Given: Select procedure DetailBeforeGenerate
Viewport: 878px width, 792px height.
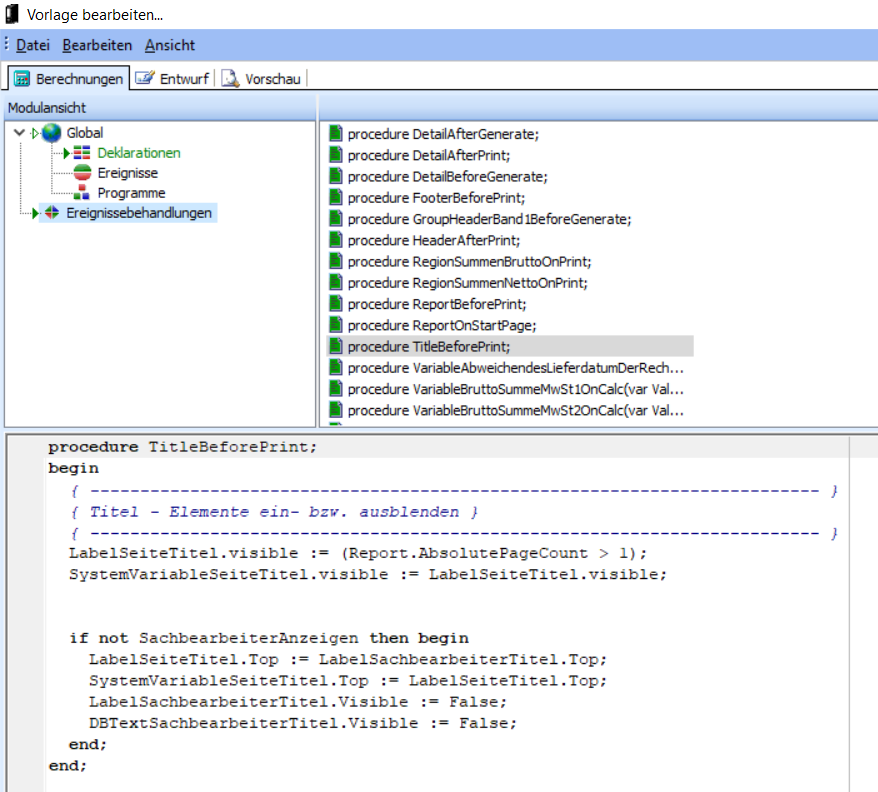Looking at the screenshot, I should click(447, 177).
